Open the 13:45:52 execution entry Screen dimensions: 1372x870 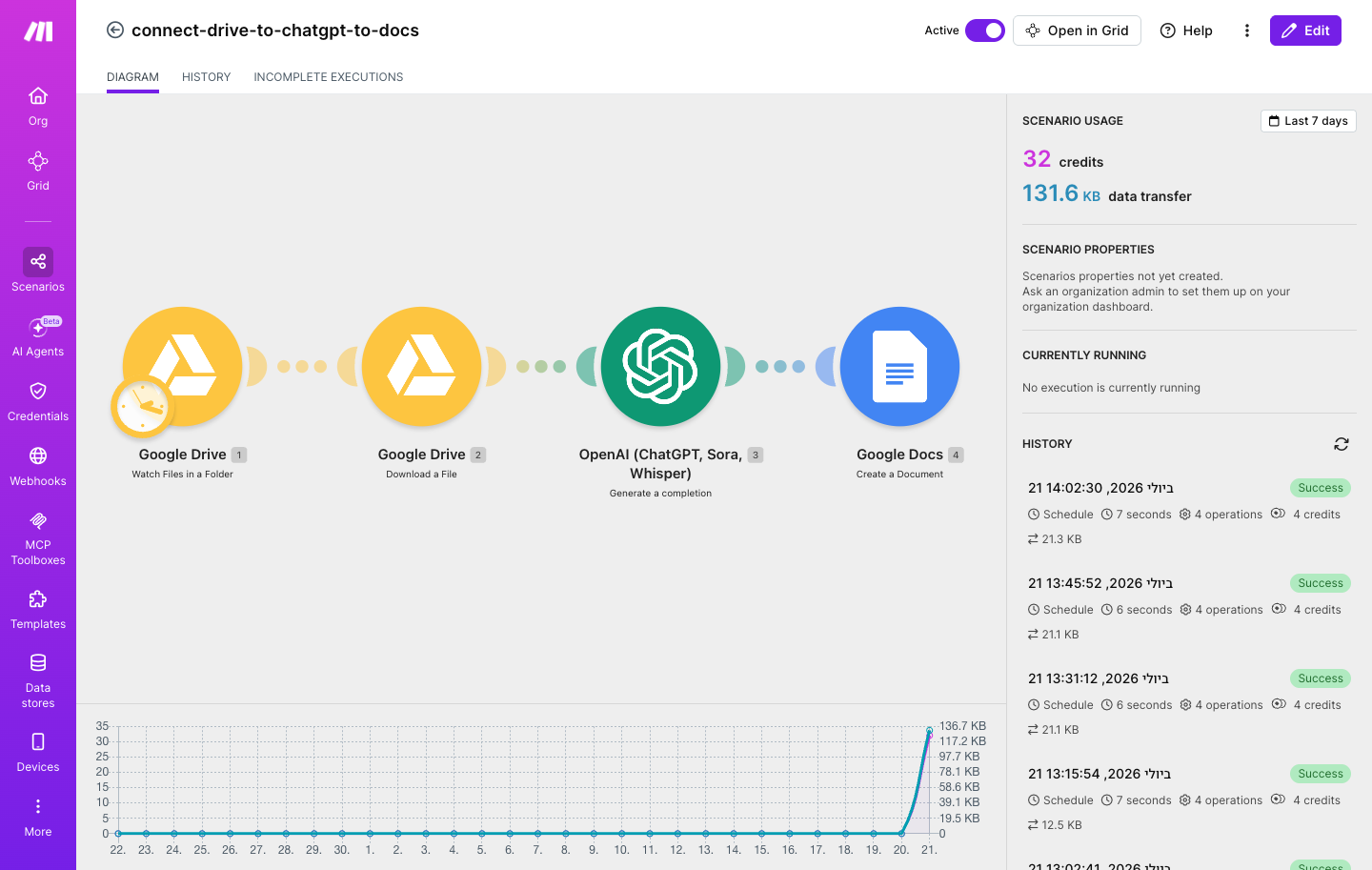(1189, 608)
